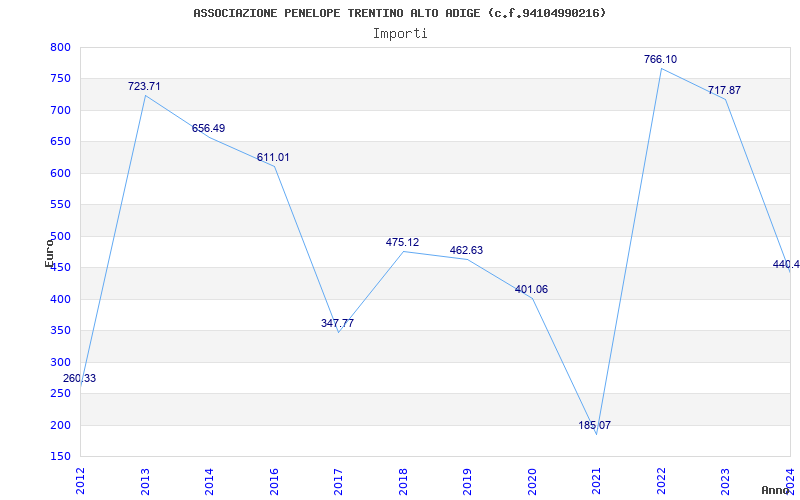Select the 656.49 data label
The image size is (800, 500).
click(208, 129)
